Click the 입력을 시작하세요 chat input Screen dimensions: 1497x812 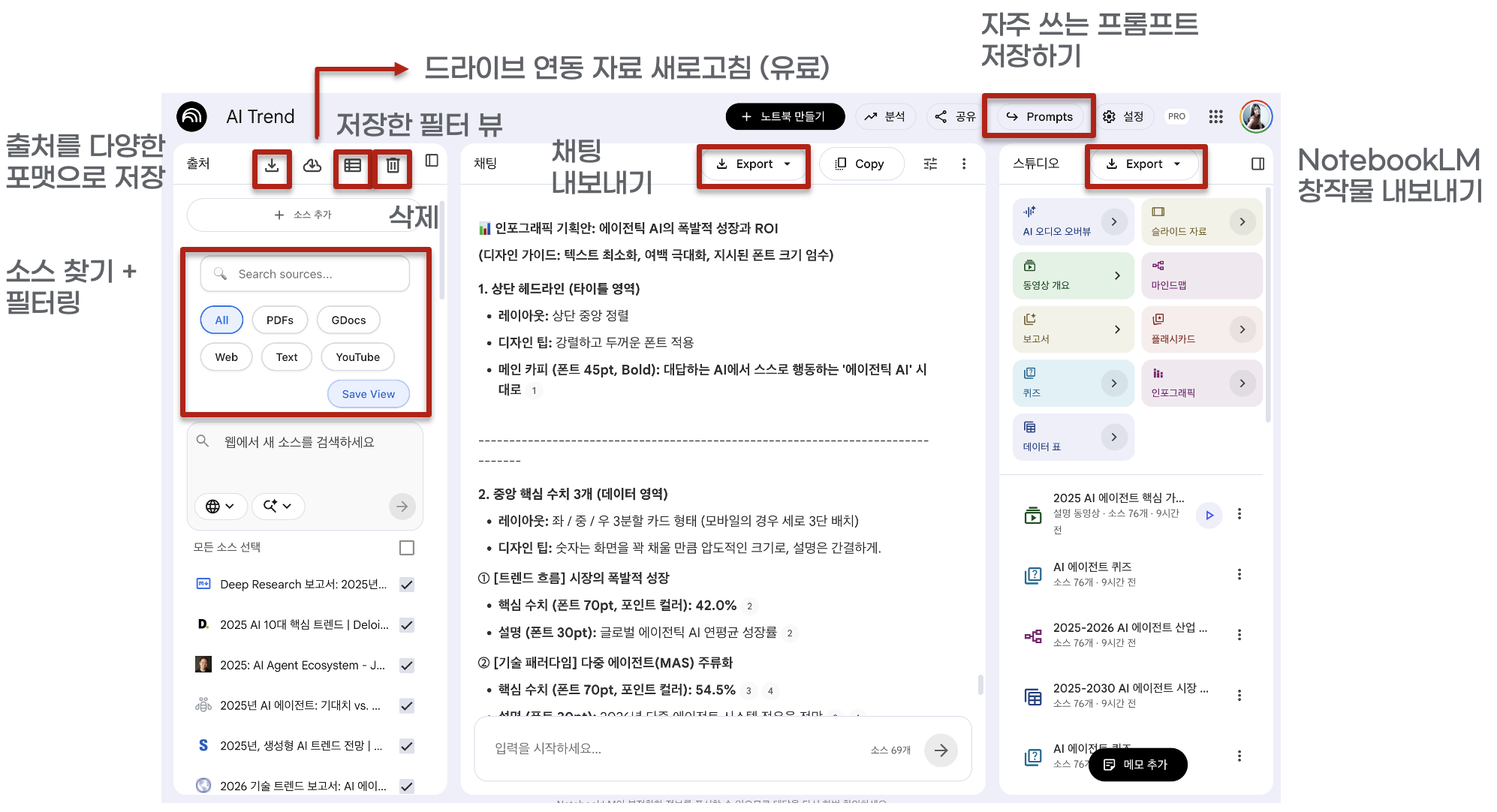tap(676, 749)
